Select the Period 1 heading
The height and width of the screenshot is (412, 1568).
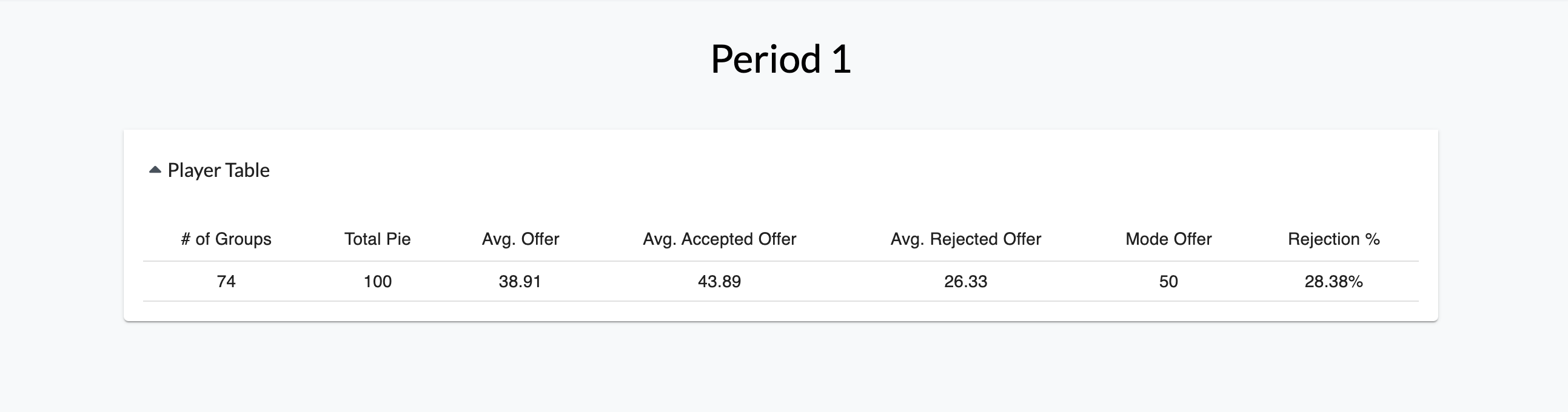click(x=781, y=59)
